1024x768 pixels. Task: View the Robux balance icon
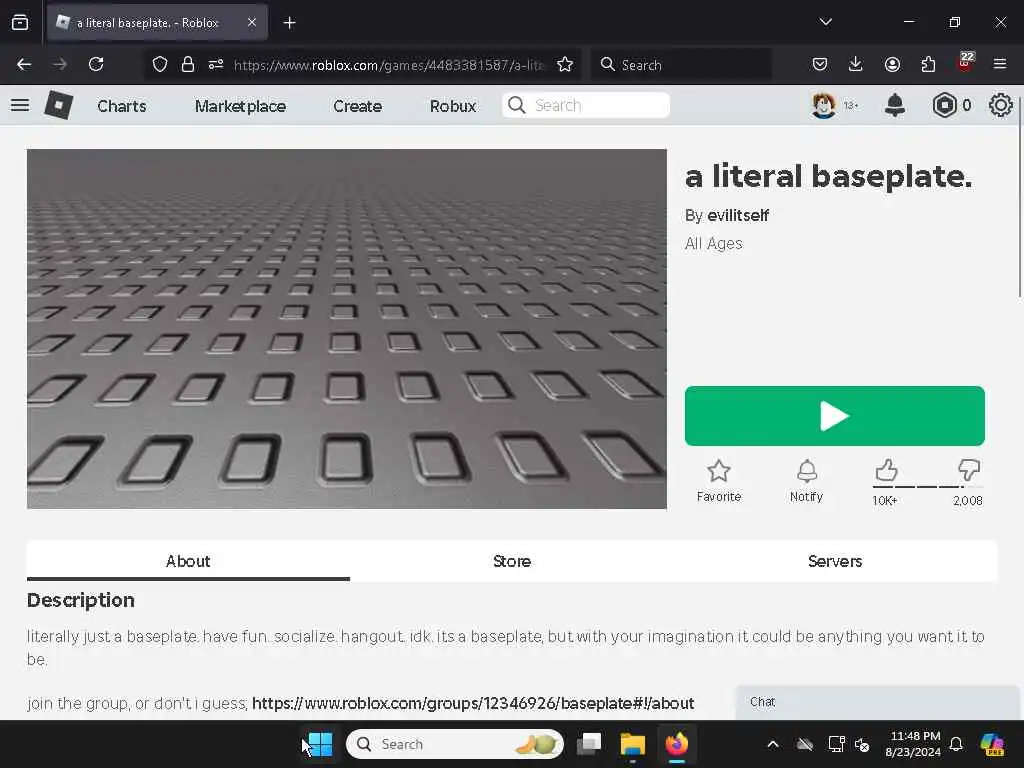click(944, 105)
